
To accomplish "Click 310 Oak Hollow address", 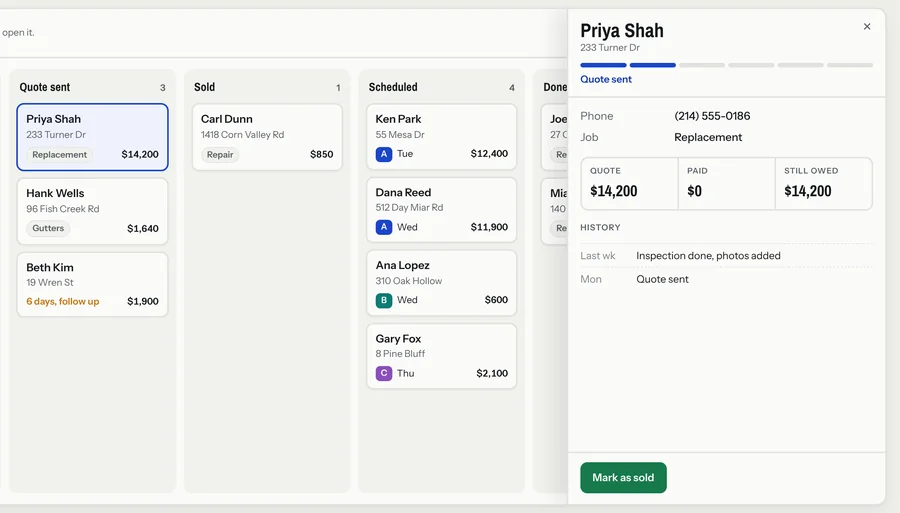I will (x=409, y=281).
